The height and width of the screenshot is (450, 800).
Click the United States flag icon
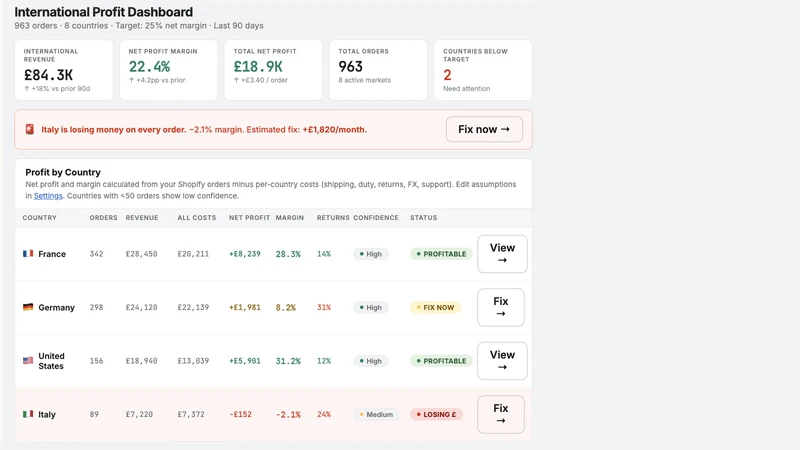pos(28,361)
